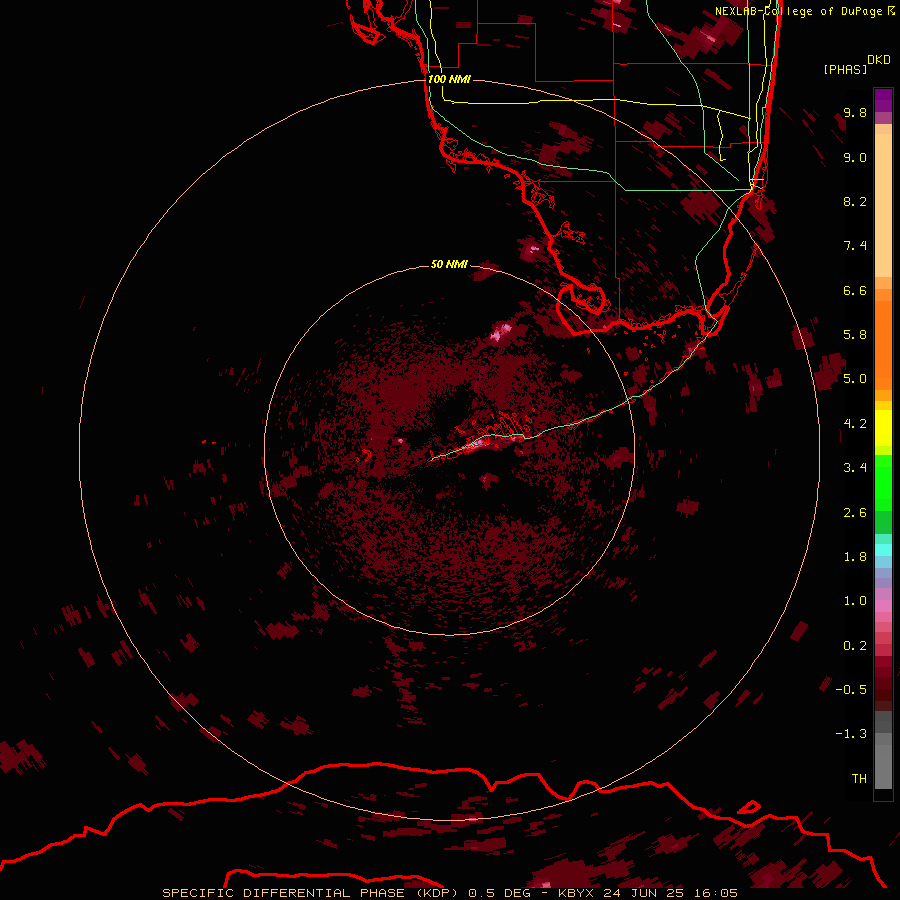Viewport: 900px width, 900px height.
Task: Click the 2.6 value on the color scale
Action: click(x=855, y=513)
